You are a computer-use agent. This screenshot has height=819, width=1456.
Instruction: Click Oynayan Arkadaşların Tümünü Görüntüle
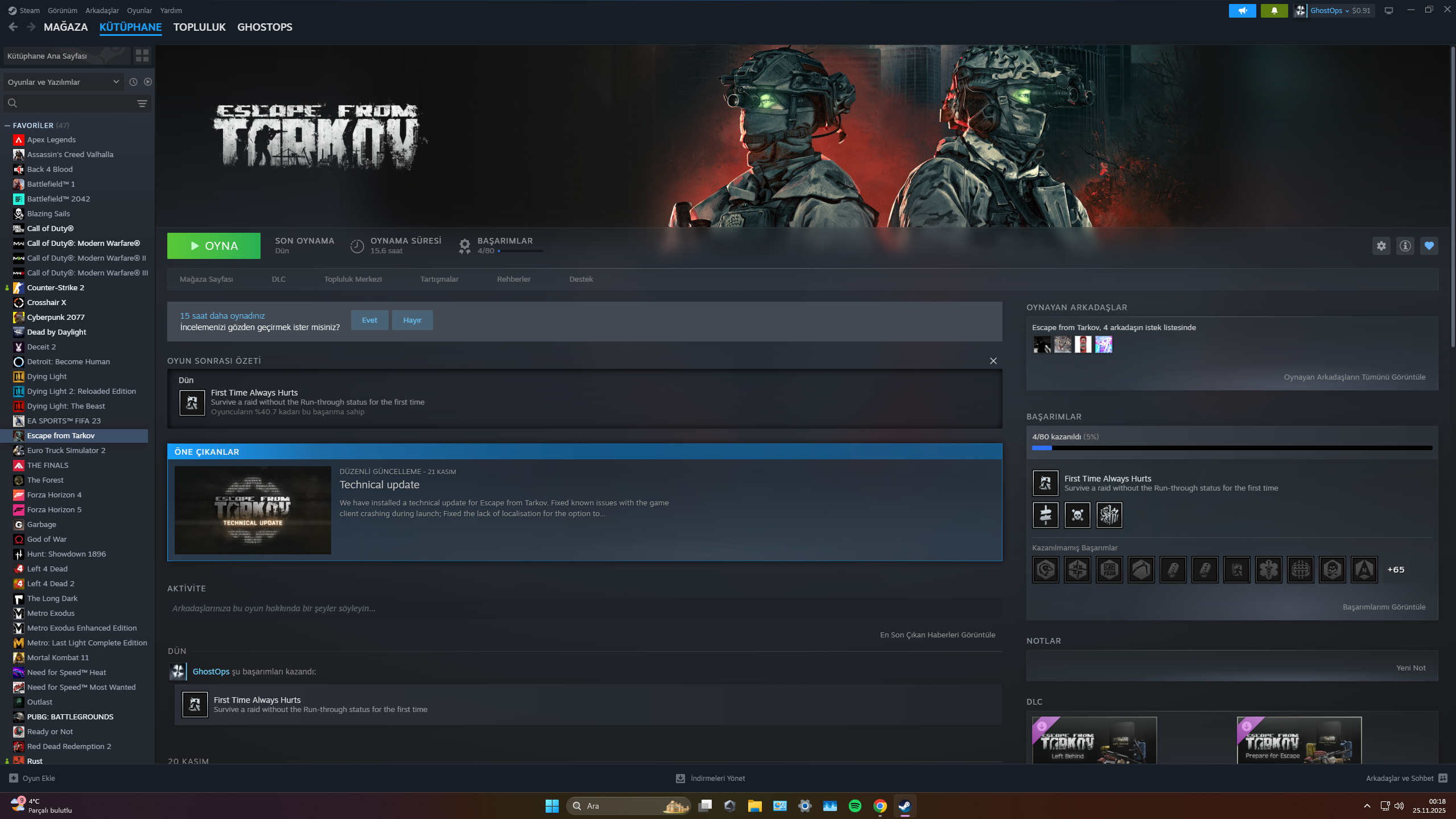pyautogui.click(x=1355, y=377)
